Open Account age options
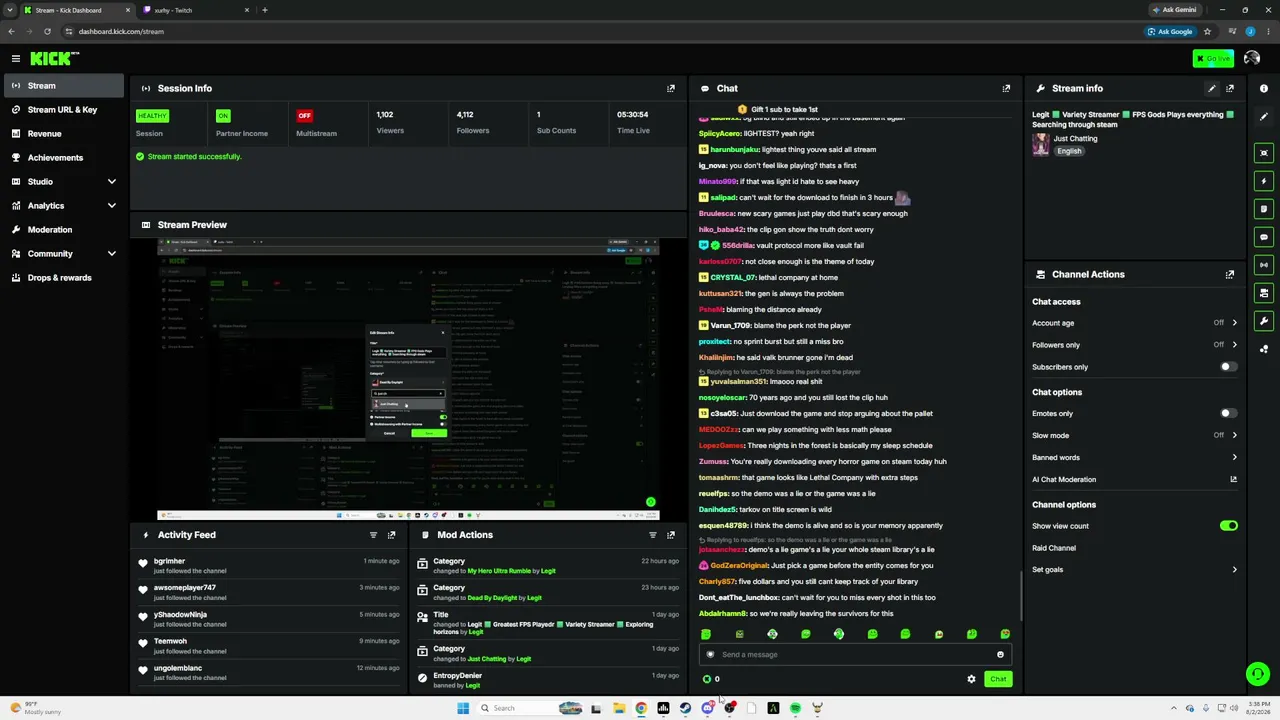This screenshot has width=1280, height=720. pyautogui.click(x=1135, y=323)
